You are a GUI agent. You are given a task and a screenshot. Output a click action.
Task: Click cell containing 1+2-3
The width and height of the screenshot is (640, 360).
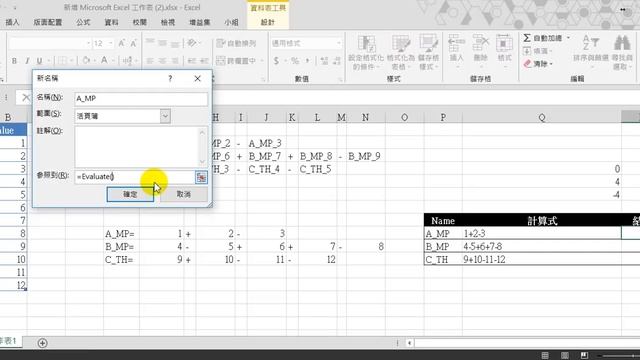[542, 233]
